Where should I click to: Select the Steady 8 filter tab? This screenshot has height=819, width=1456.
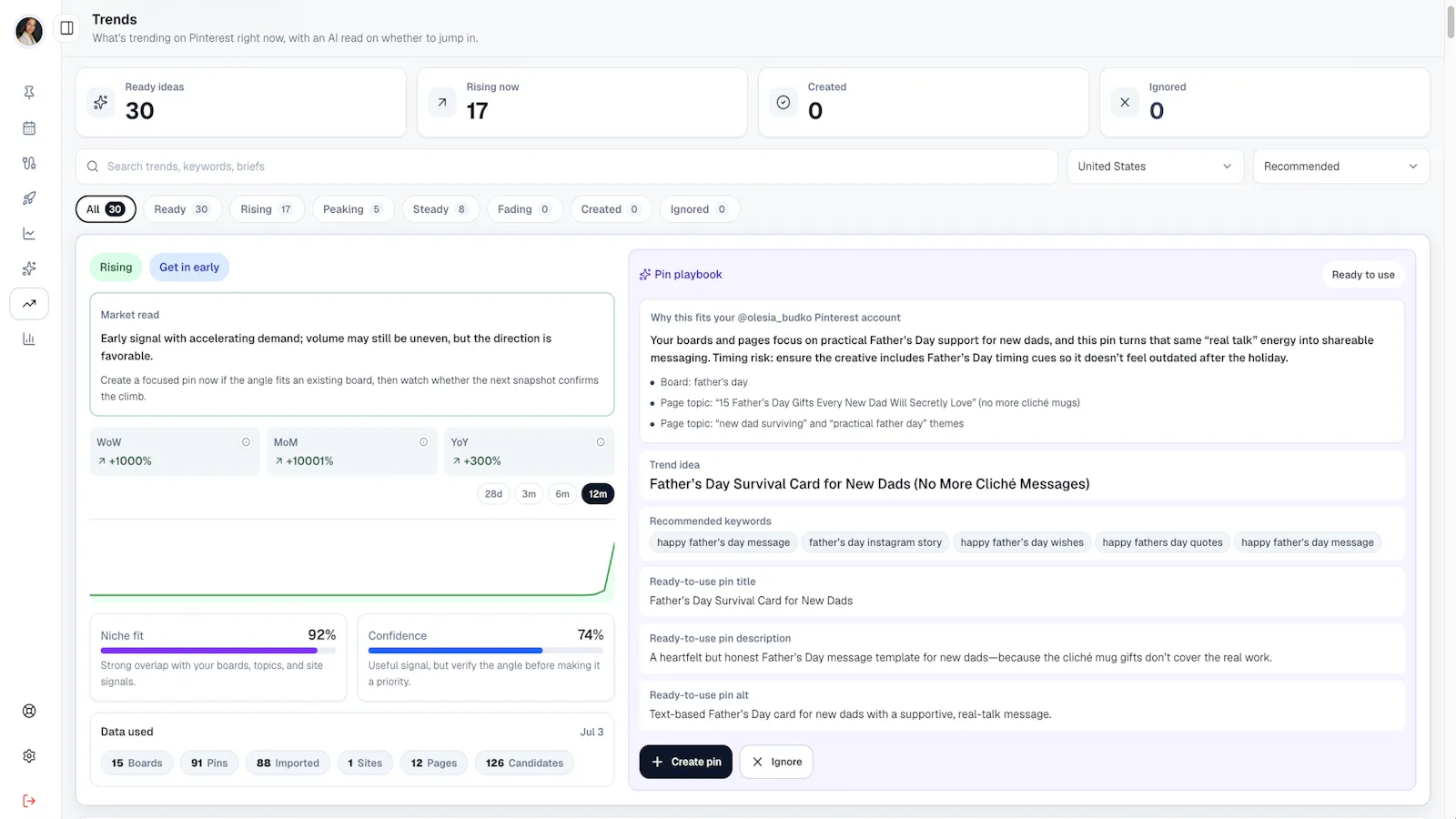(440, 209)
